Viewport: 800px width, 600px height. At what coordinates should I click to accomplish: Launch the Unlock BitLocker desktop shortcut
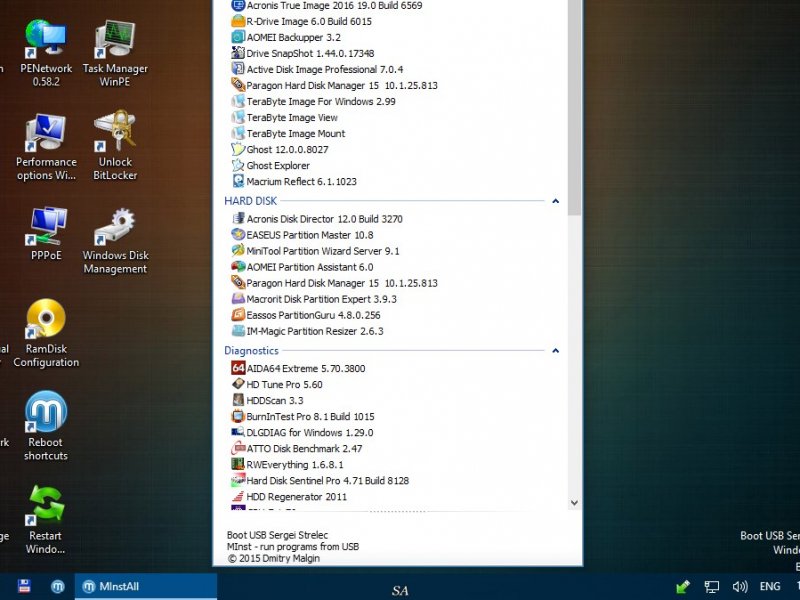[115, 147]
